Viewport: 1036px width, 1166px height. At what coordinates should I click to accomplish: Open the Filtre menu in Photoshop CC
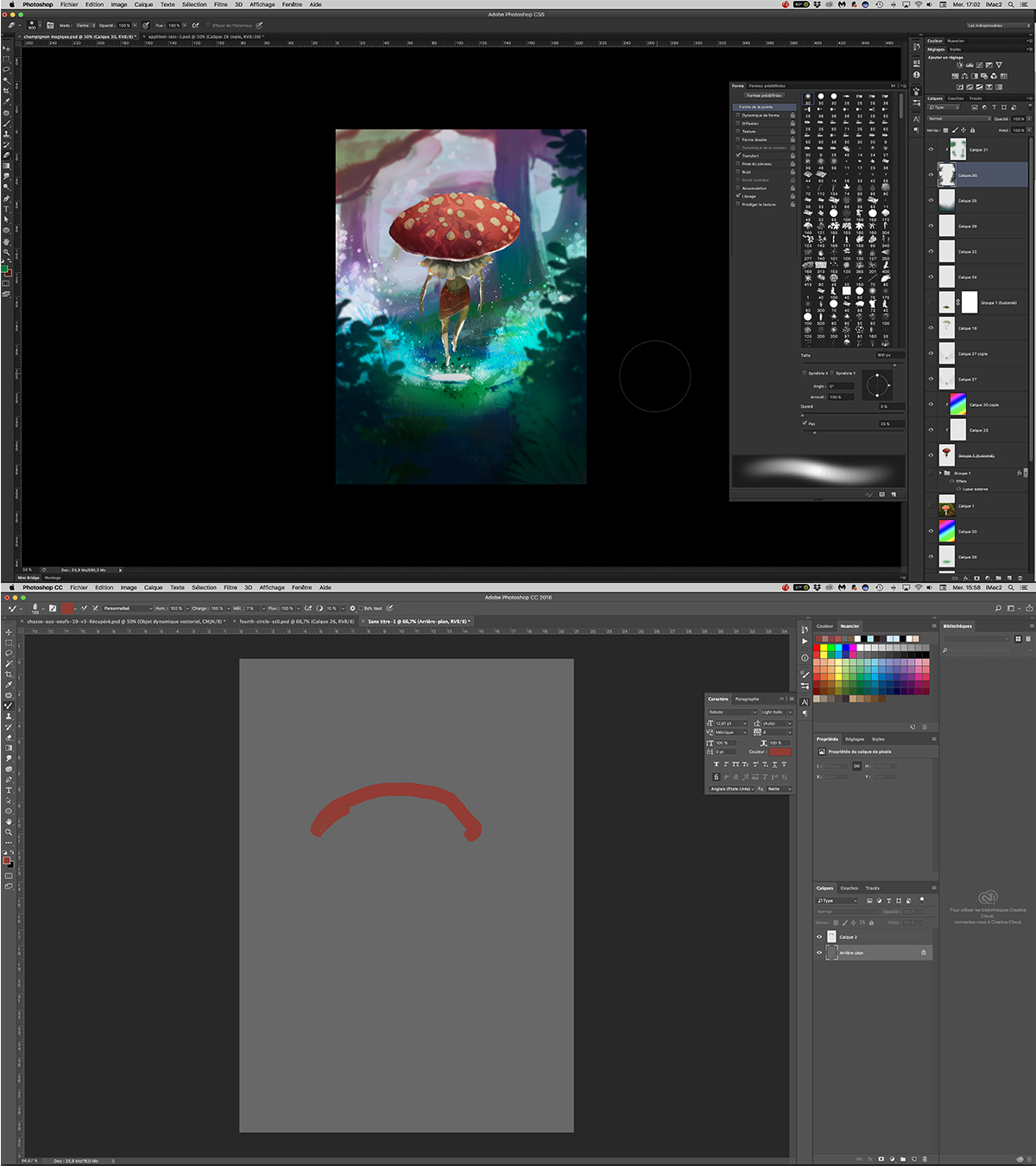point(231,587)
